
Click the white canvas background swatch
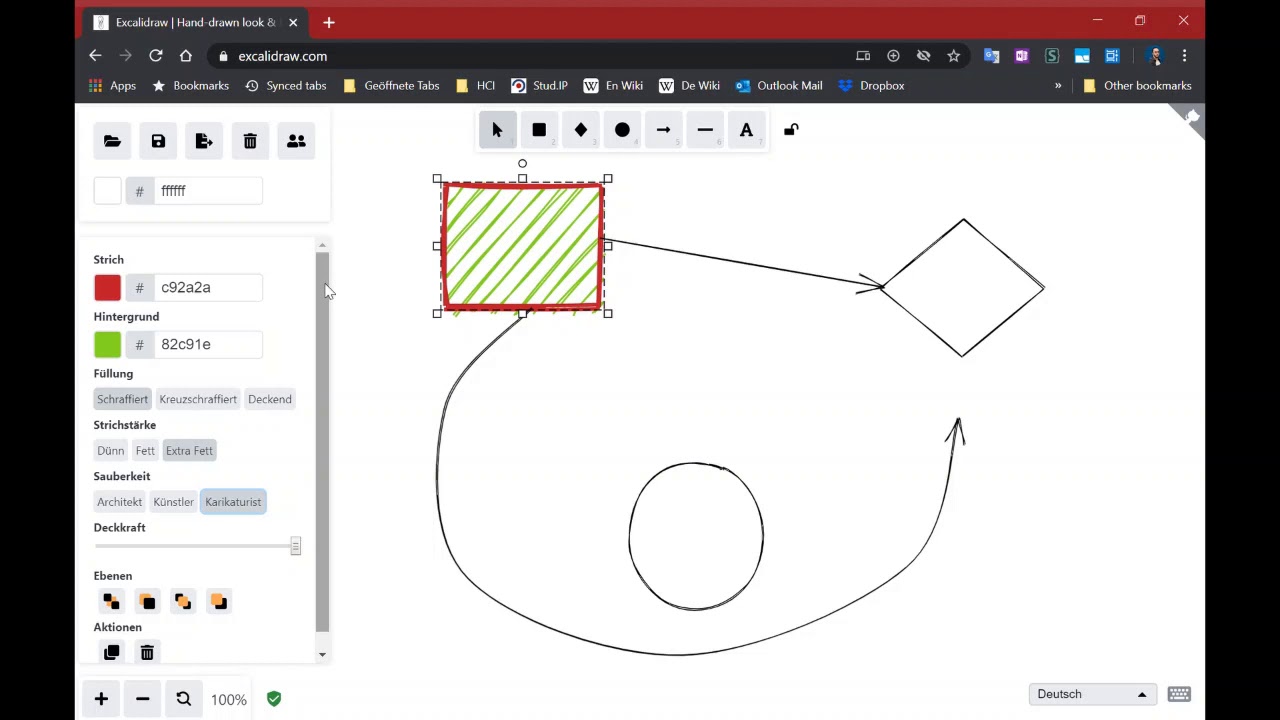point(107,191)
